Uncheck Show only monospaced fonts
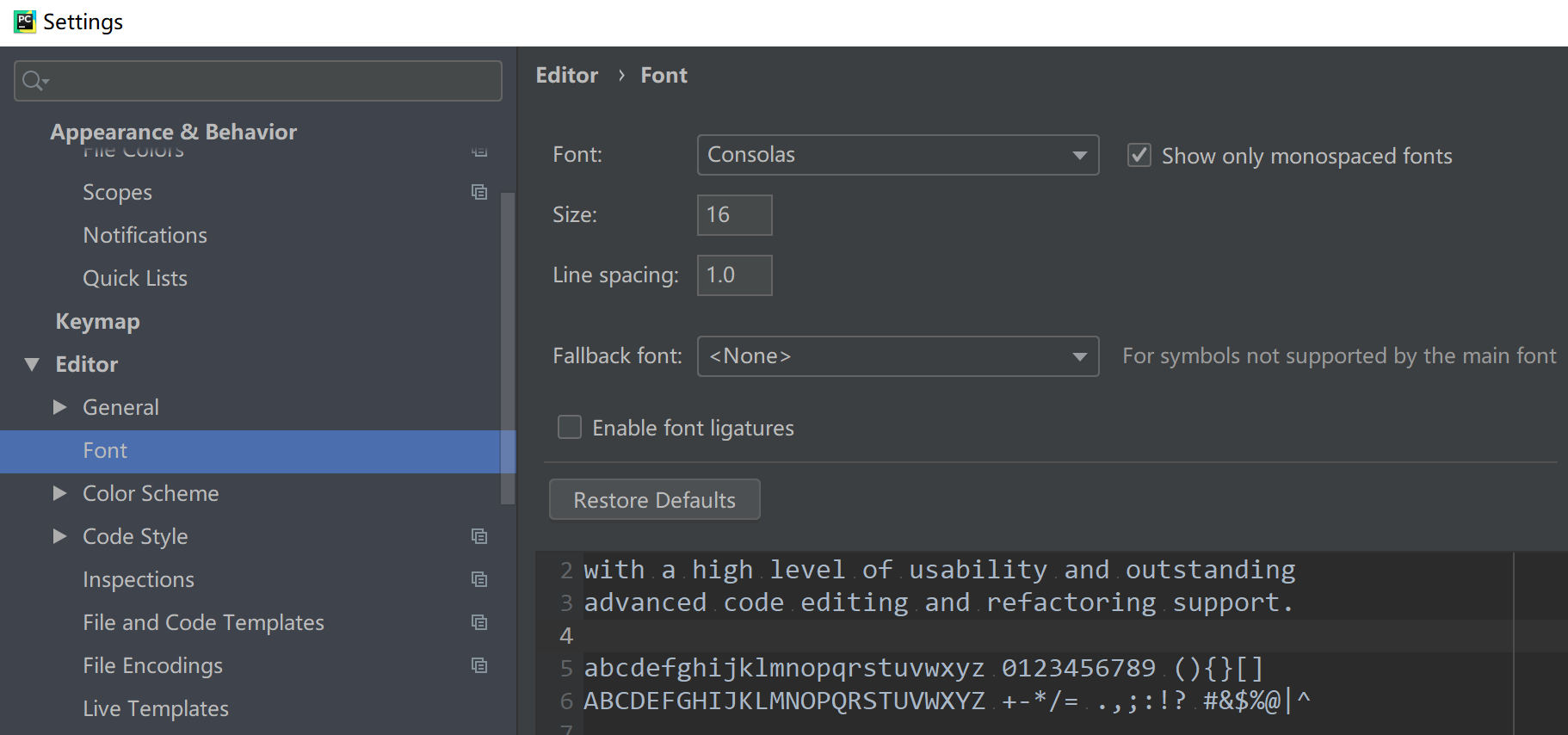The width and height of the screenshot is (1568, 735). 1139,155
